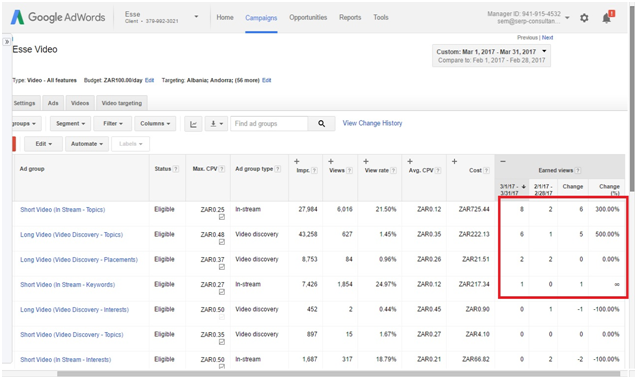Click bid icon under ZAR0.37 Max. CPV

tap(222, 267)
